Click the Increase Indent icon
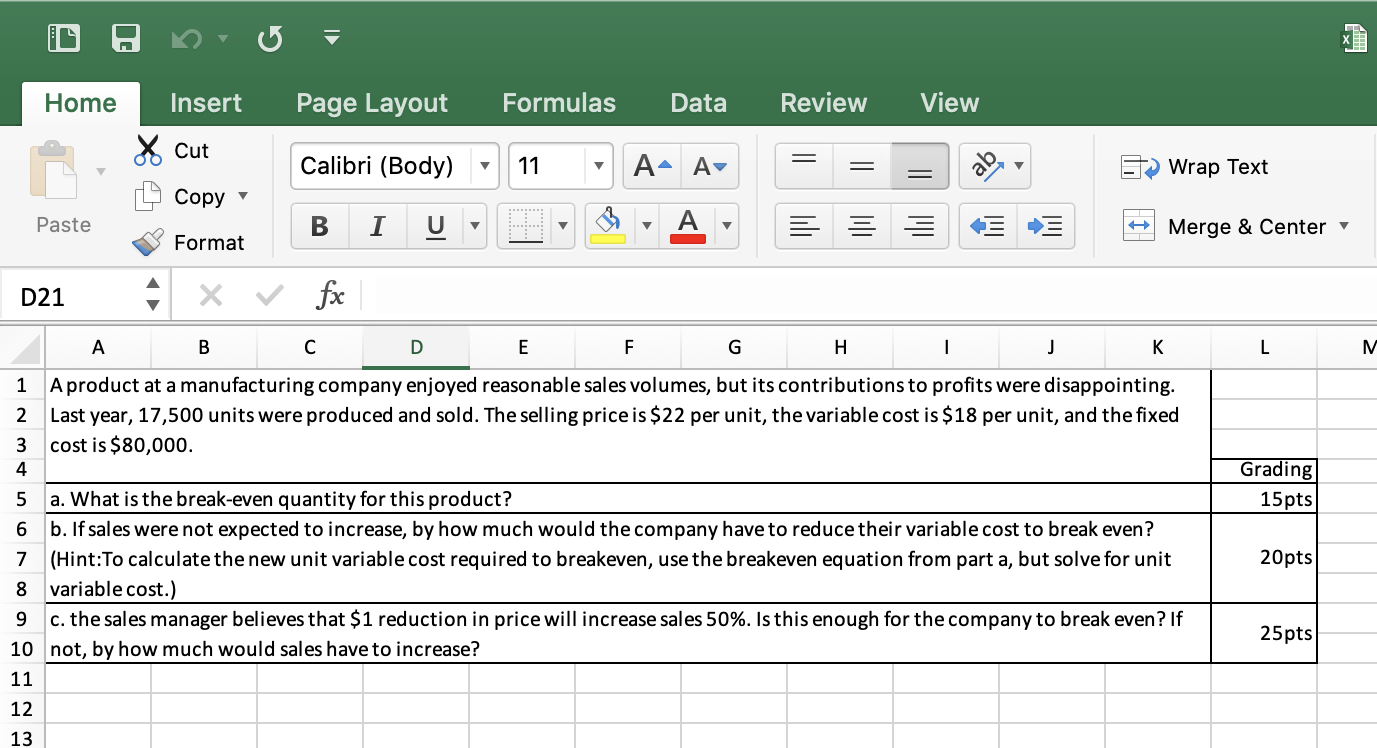The width and height of the screenshot is (1377, 748). 1045,226
